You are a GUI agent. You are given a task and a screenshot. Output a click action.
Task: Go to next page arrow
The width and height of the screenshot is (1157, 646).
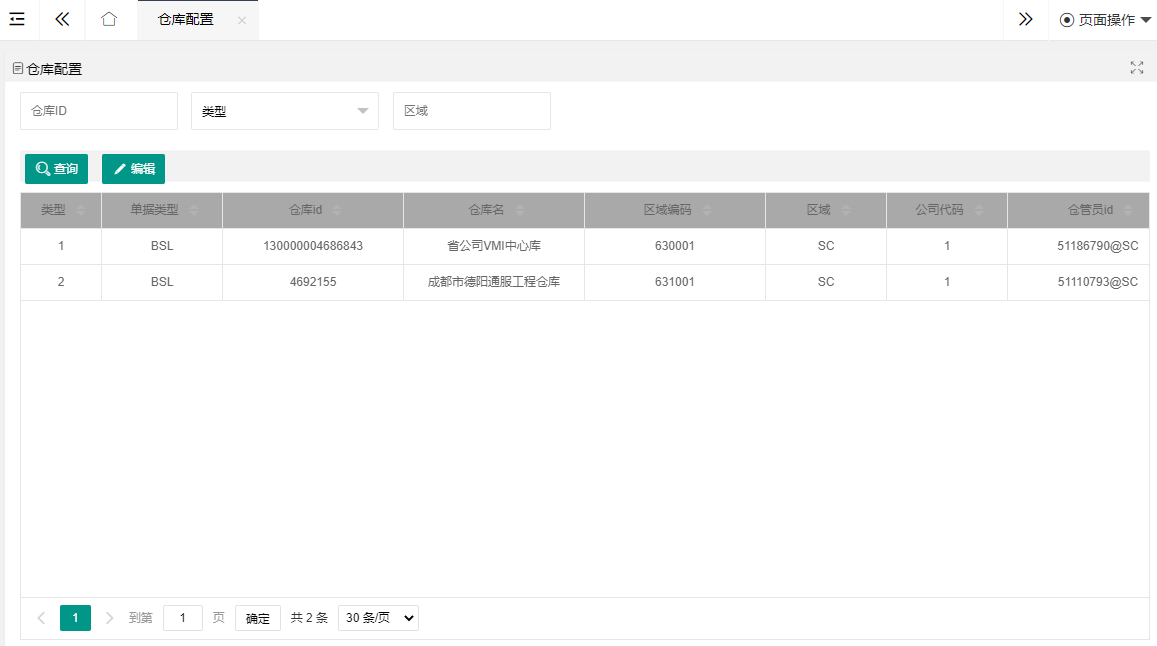109,618
